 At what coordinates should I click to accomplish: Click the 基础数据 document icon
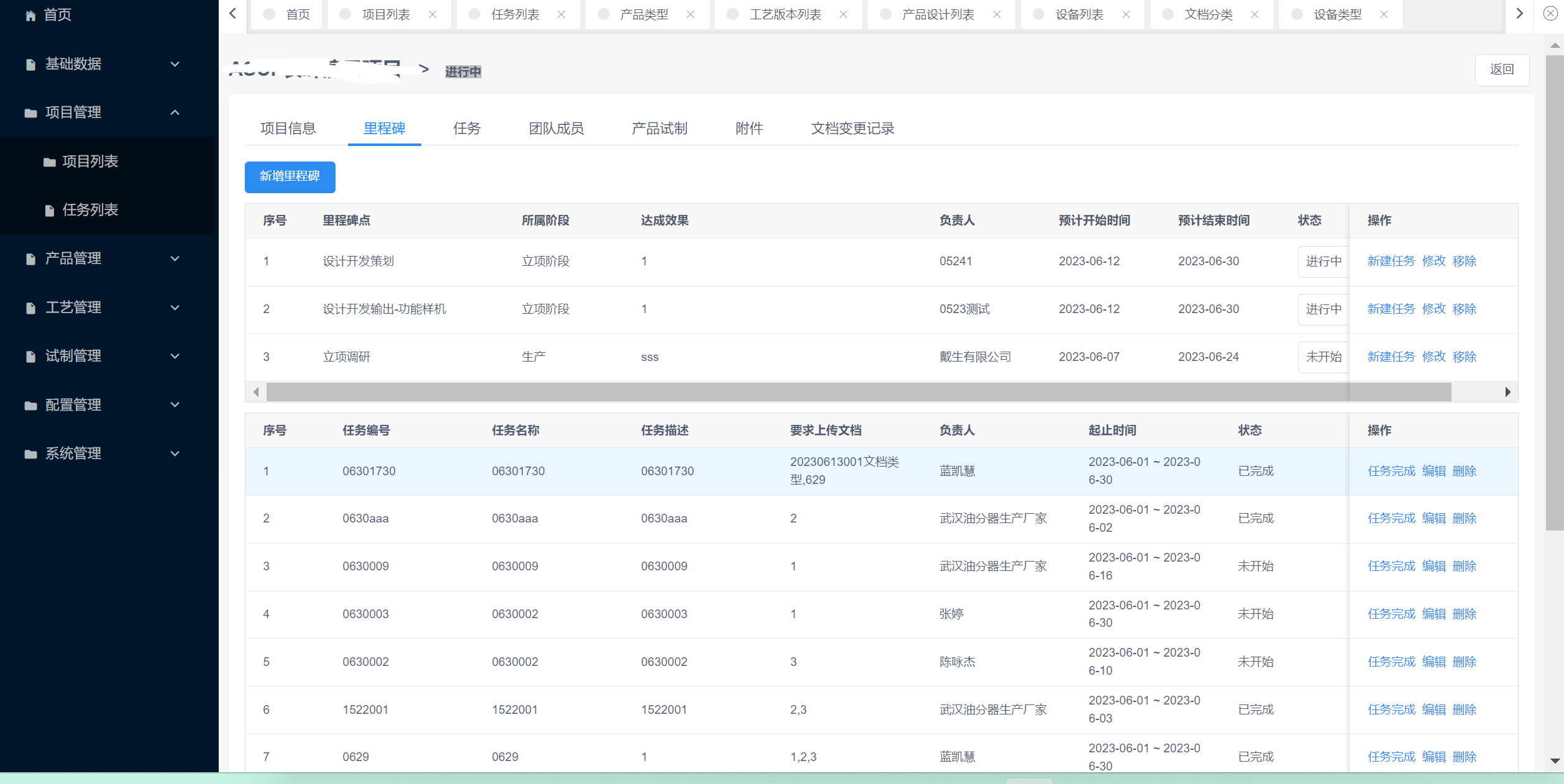pos(30,64)
